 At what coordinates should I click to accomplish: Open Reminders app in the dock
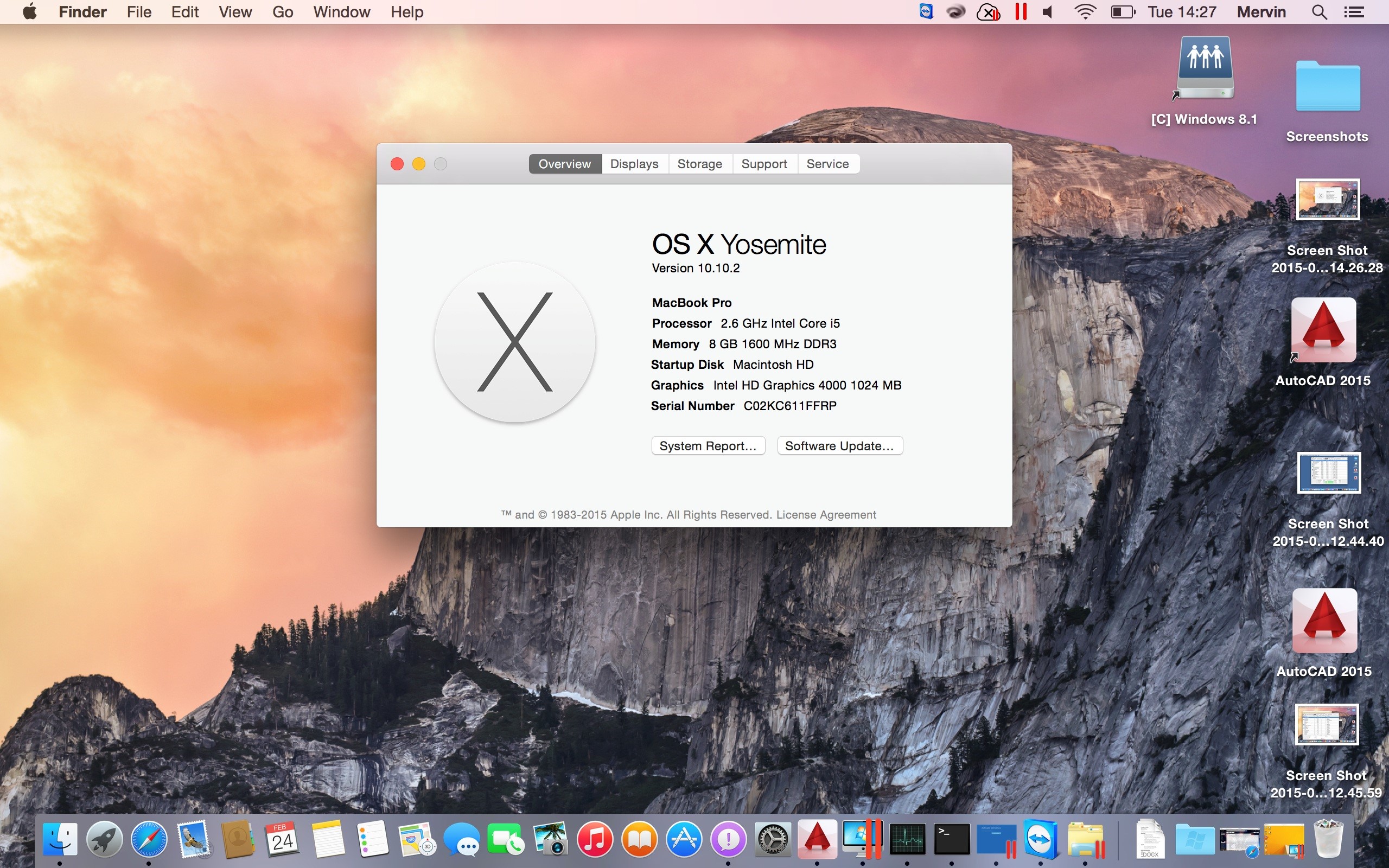[x=372, y=839]
